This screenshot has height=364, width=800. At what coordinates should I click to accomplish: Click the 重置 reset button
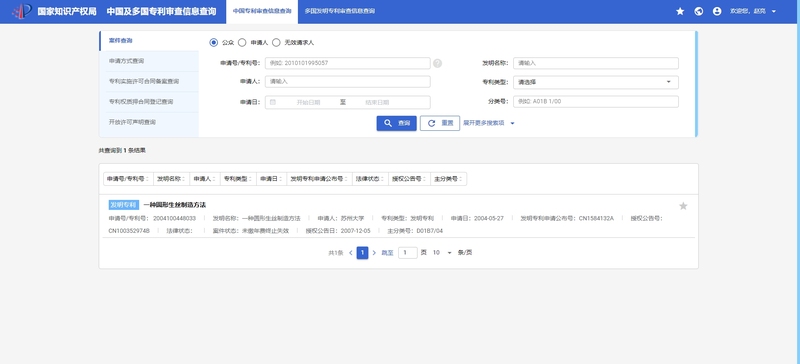(440, 123)
